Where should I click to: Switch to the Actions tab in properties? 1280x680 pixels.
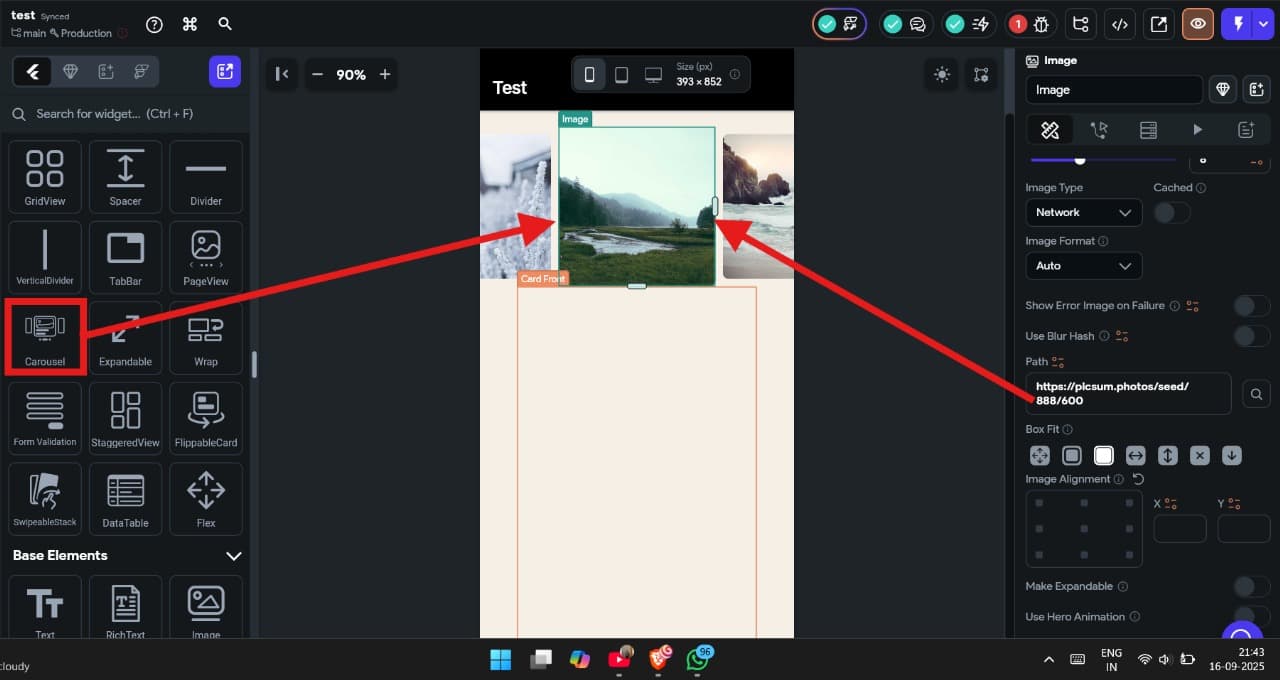[1099, 130]
